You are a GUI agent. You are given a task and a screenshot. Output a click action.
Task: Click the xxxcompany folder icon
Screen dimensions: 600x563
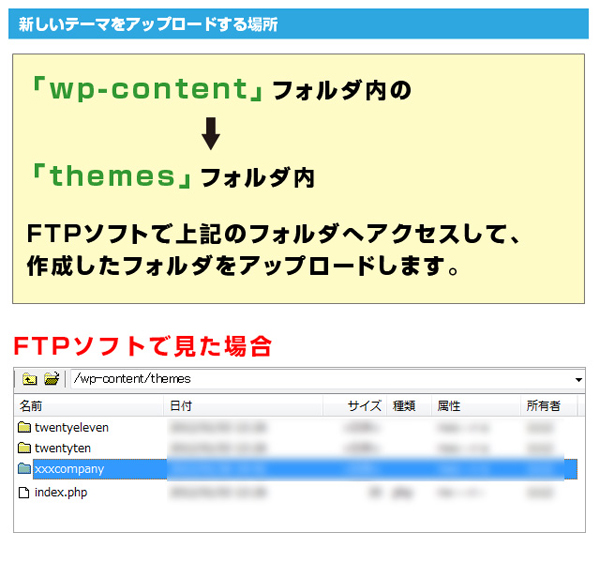[x=24, y=468]
